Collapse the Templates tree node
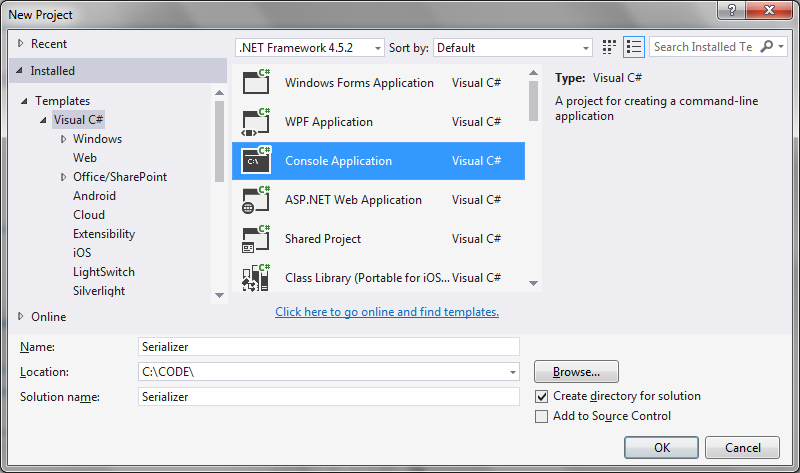Screen dimensions: 800x473 [24, 101]
